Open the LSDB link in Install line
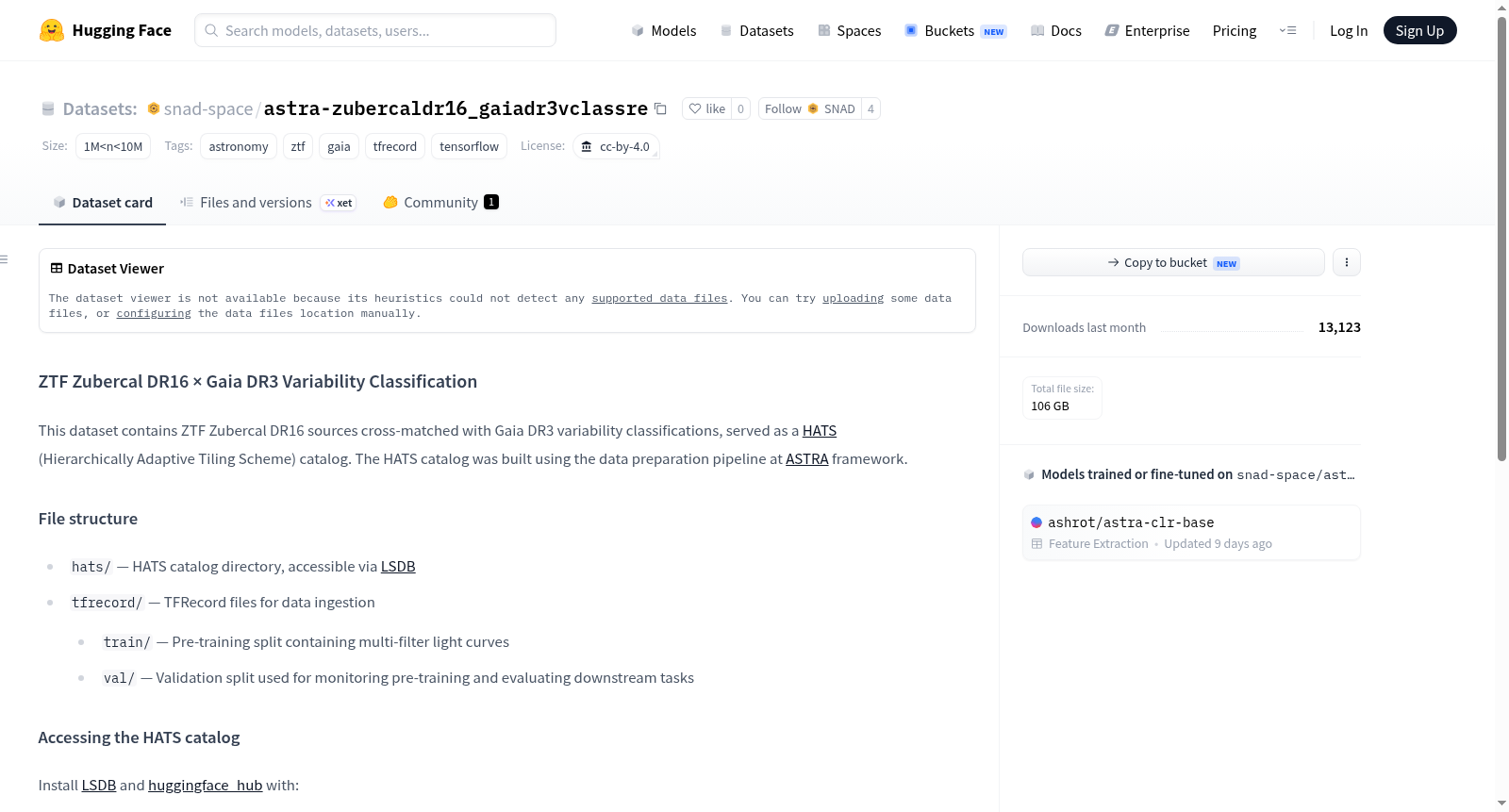1509x812 pixels. click(x=99, y=785)
